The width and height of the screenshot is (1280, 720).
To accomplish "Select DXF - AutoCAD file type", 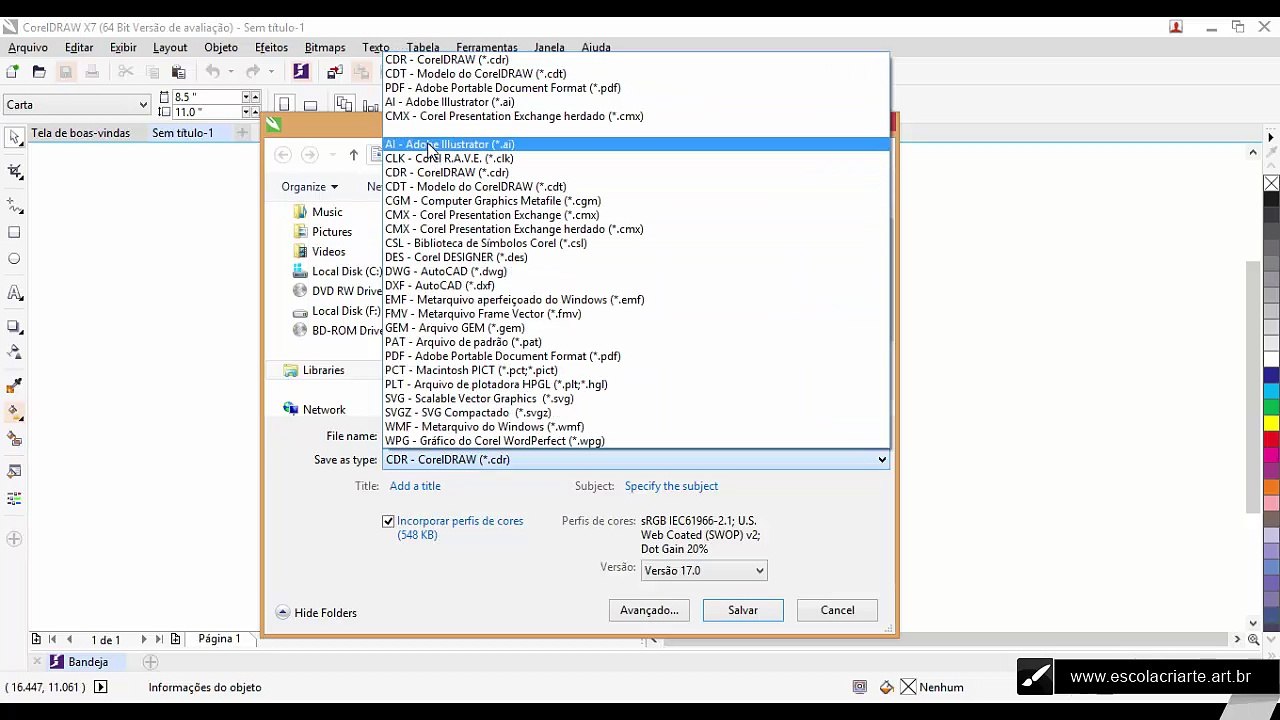I will tap(636, 286).
